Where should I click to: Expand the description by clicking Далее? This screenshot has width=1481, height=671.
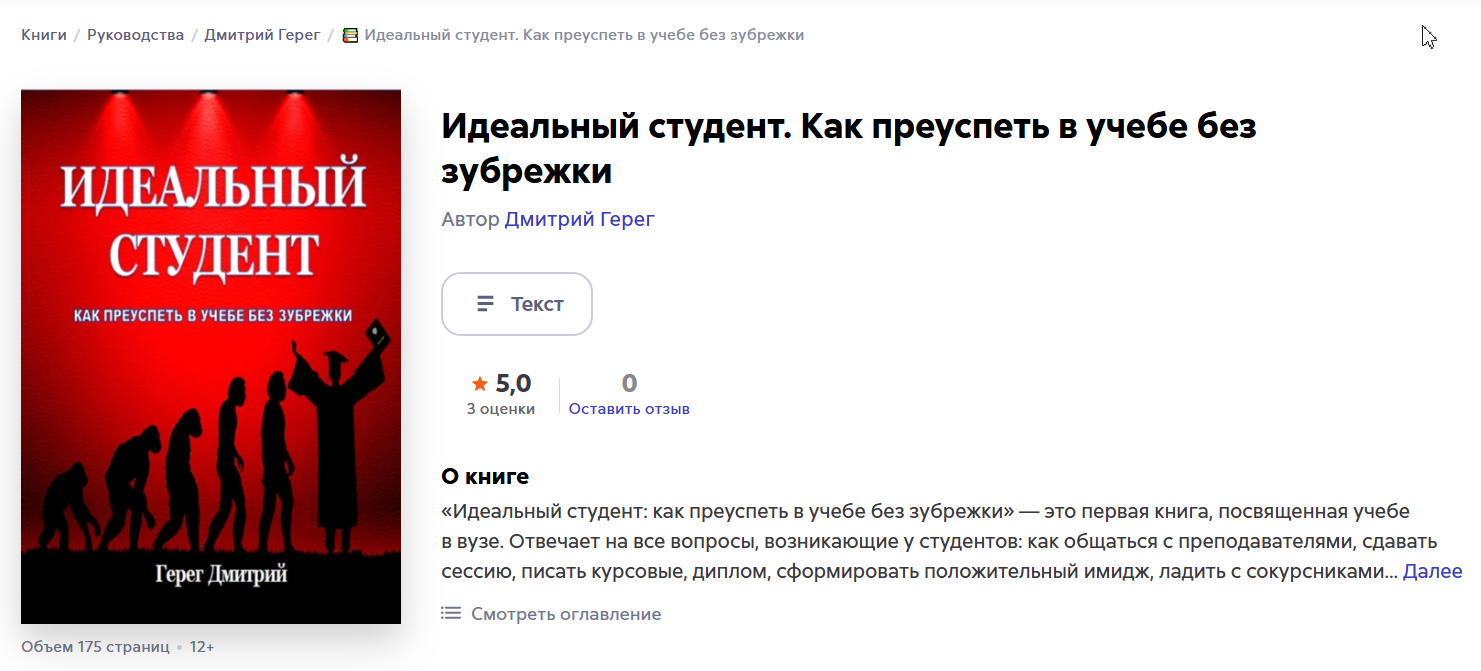[1434, 570]
